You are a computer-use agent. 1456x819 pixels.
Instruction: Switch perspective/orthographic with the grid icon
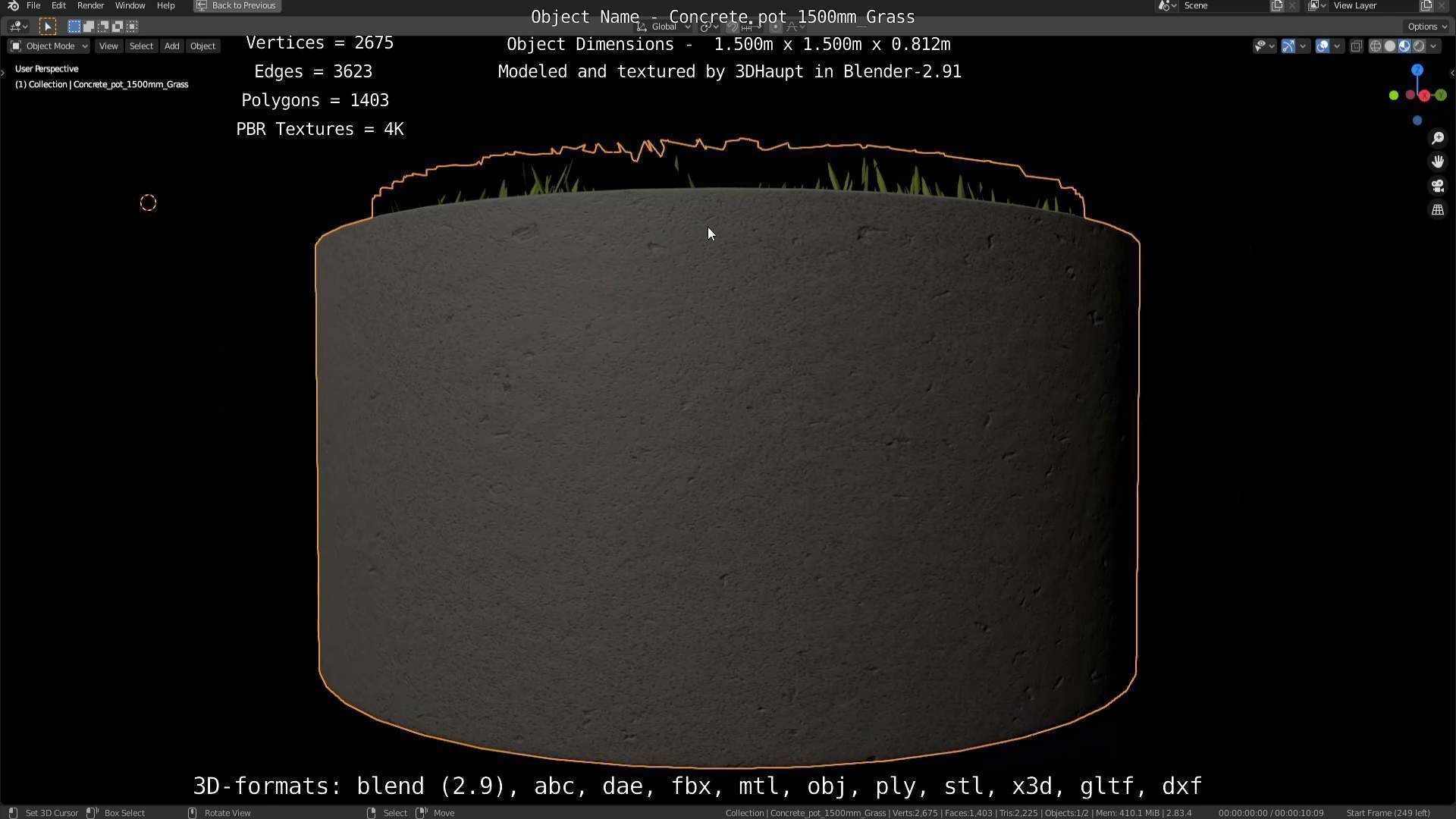1437,210
